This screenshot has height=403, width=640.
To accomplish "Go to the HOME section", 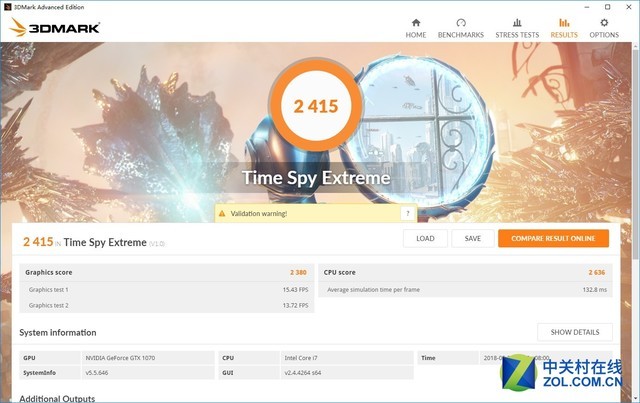I will (416, 28).
